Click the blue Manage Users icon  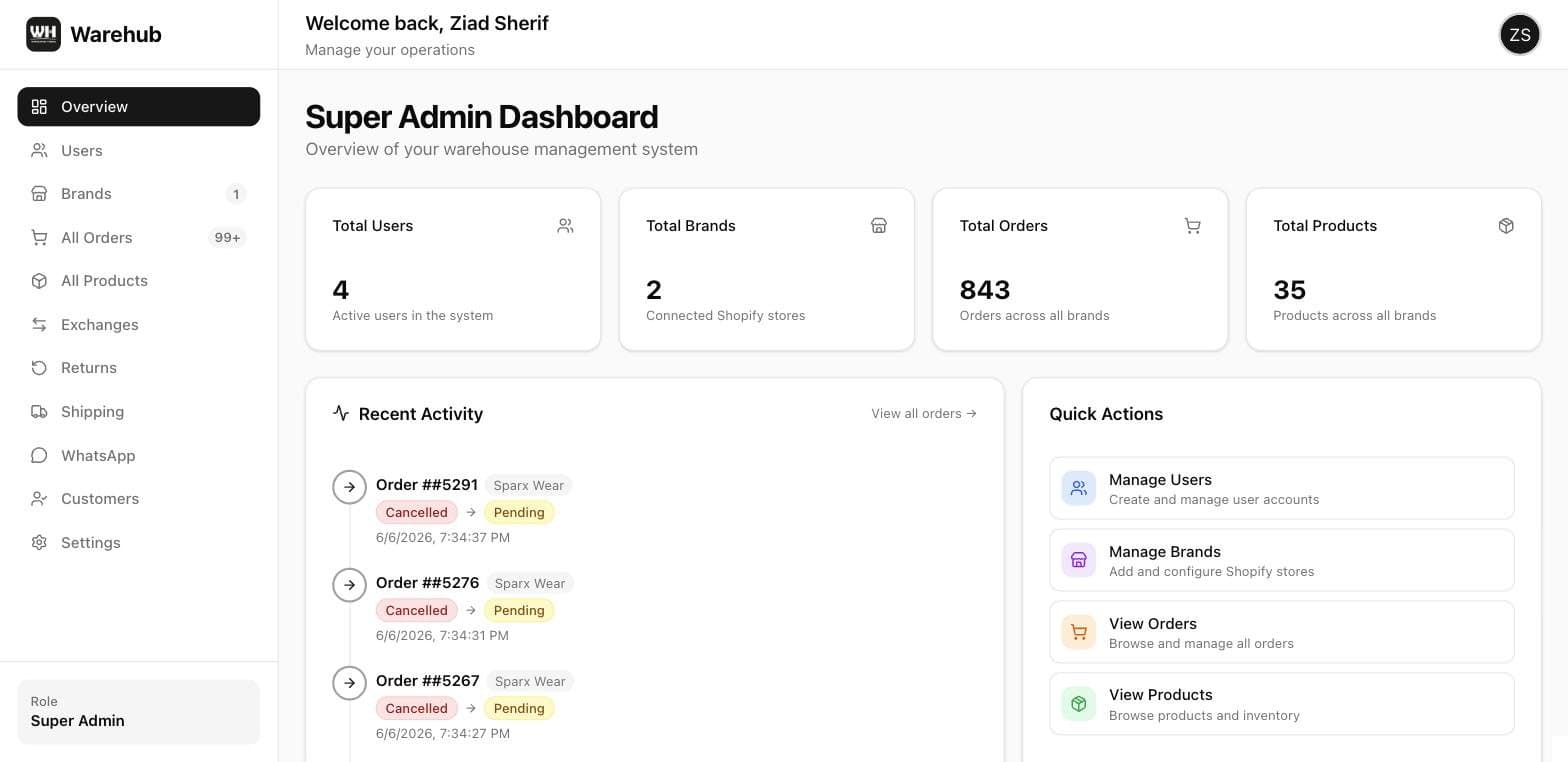pos(1079,488)
